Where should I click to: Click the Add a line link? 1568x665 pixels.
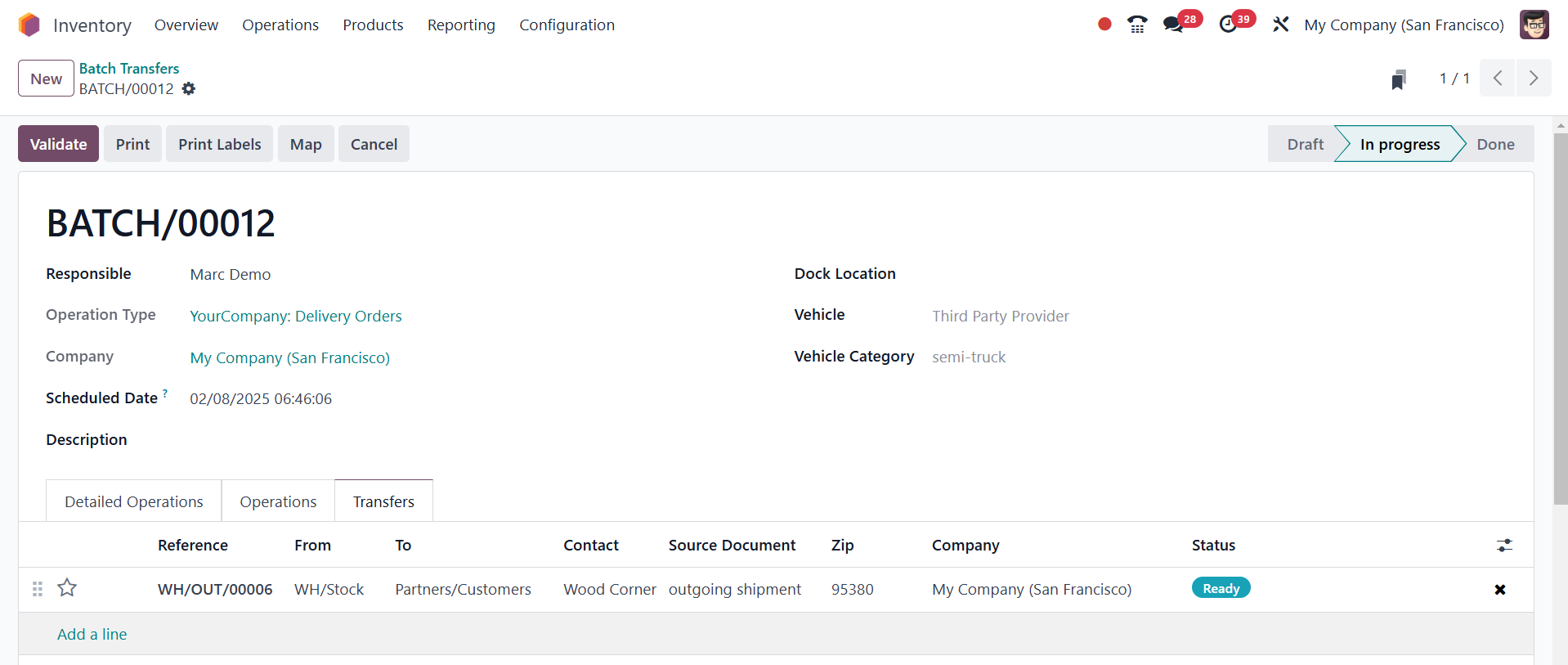coord(92,634)
